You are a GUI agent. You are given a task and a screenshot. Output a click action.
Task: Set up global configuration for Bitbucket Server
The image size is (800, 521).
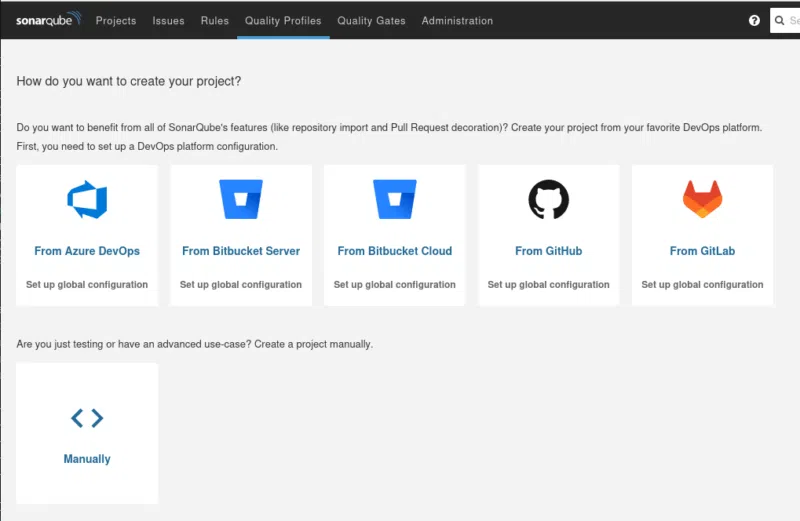pyautogui.click(x=241, y=285)
